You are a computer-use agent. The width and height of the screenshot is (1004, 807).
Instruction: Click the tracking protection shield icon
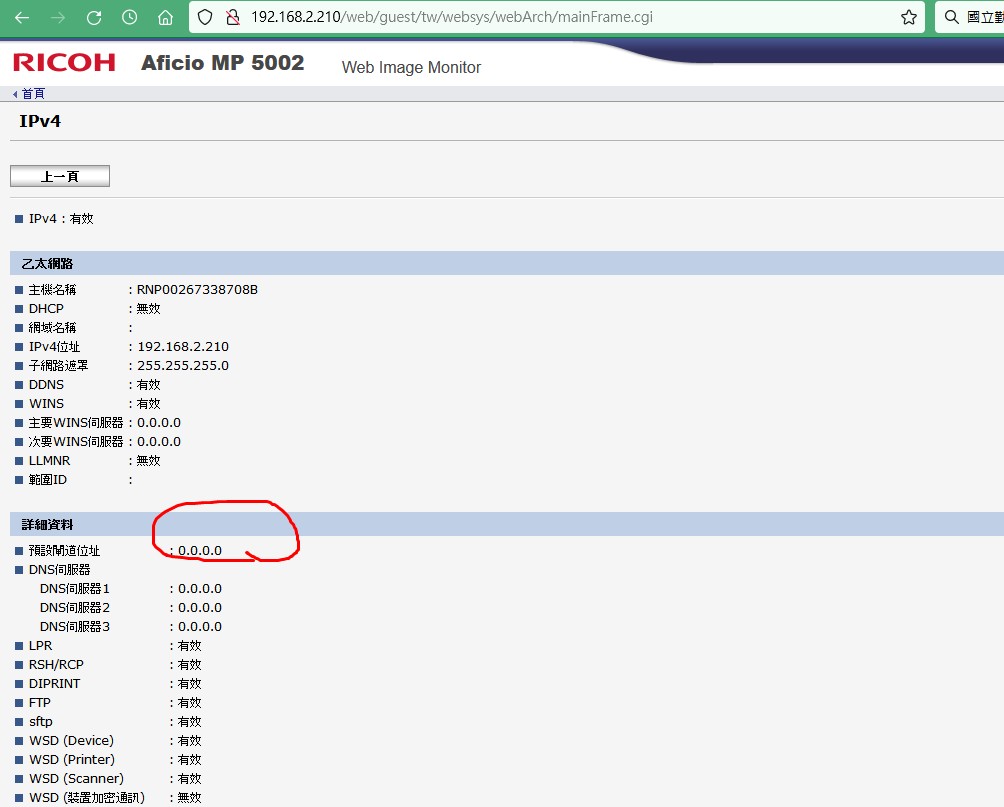pyautogui.click(x=205, y=17)
